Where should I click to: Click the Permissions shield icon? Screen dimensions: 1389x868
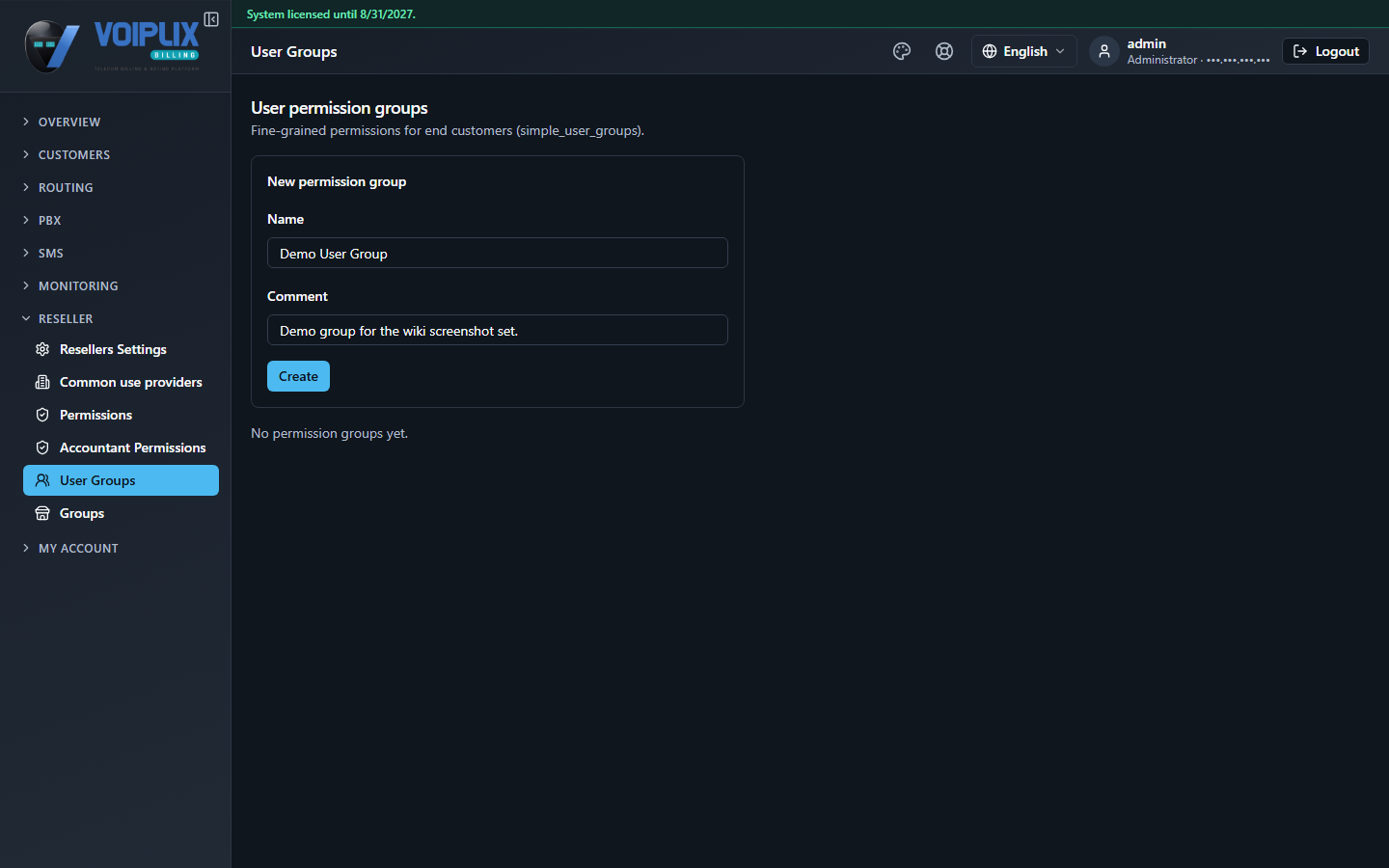pos(42,415)
